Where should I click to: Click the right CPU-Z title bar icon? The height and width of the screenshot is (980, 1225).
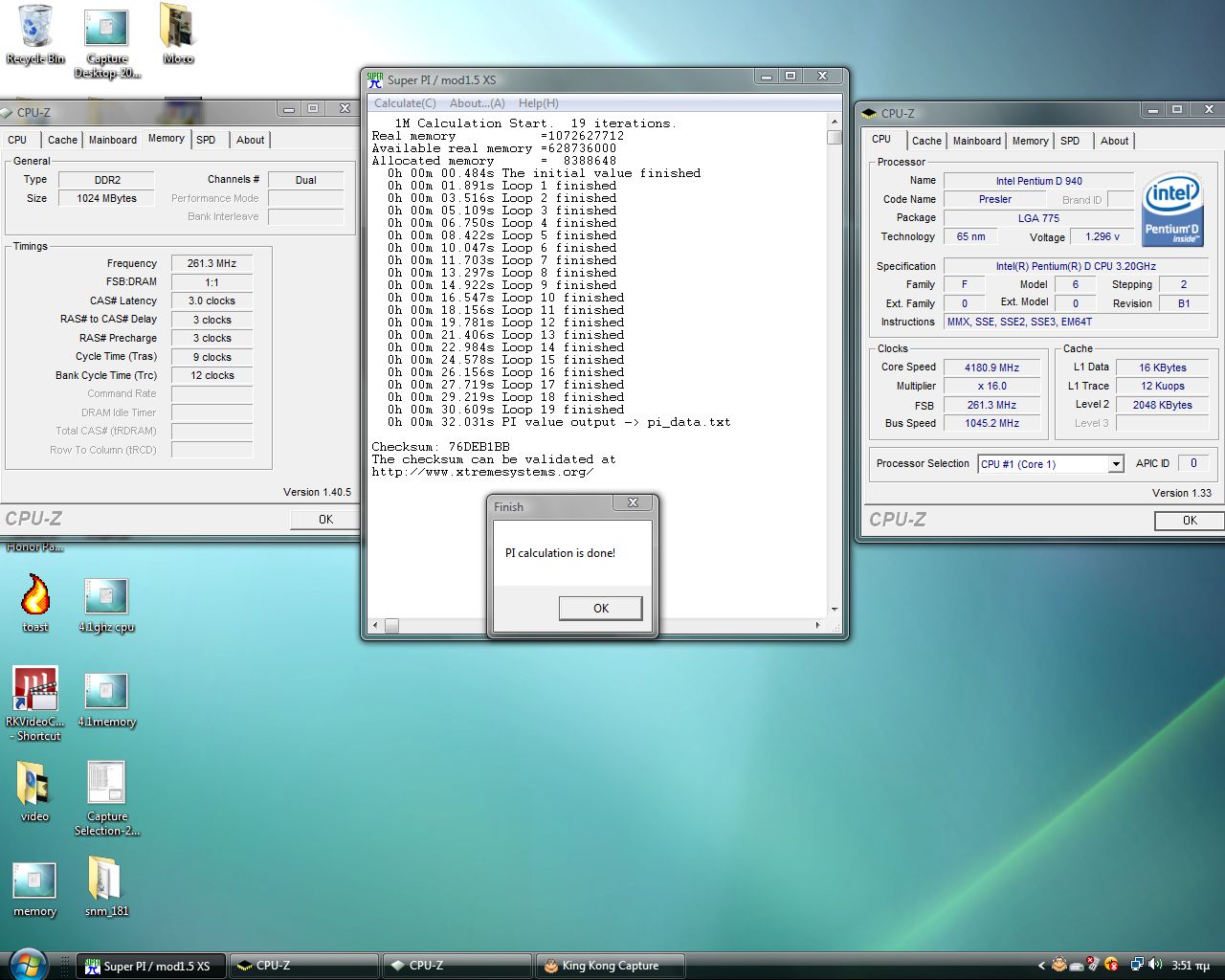click(869, 113)
